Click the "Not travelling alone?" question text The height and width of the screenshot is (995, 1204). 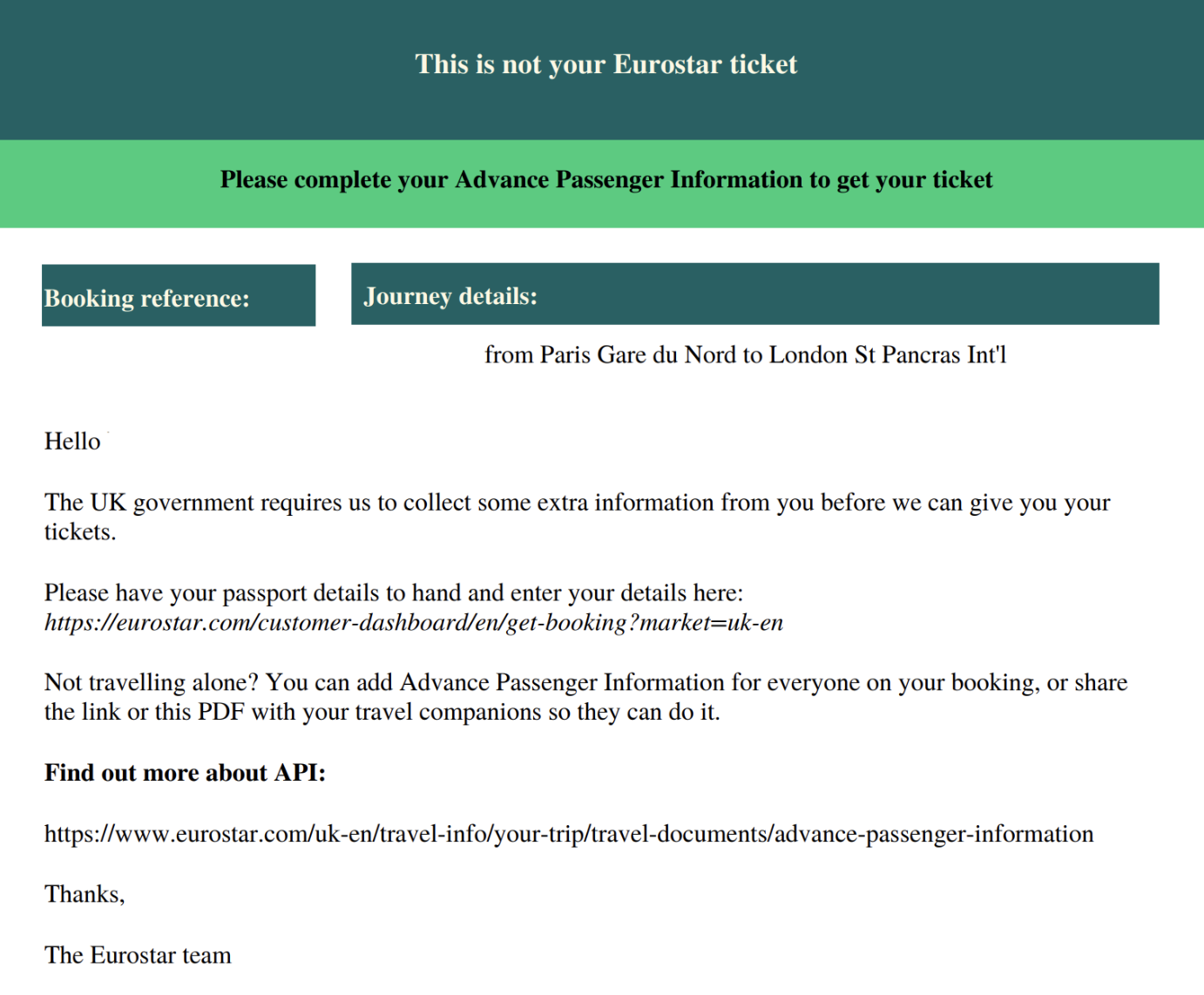point(152,682)
